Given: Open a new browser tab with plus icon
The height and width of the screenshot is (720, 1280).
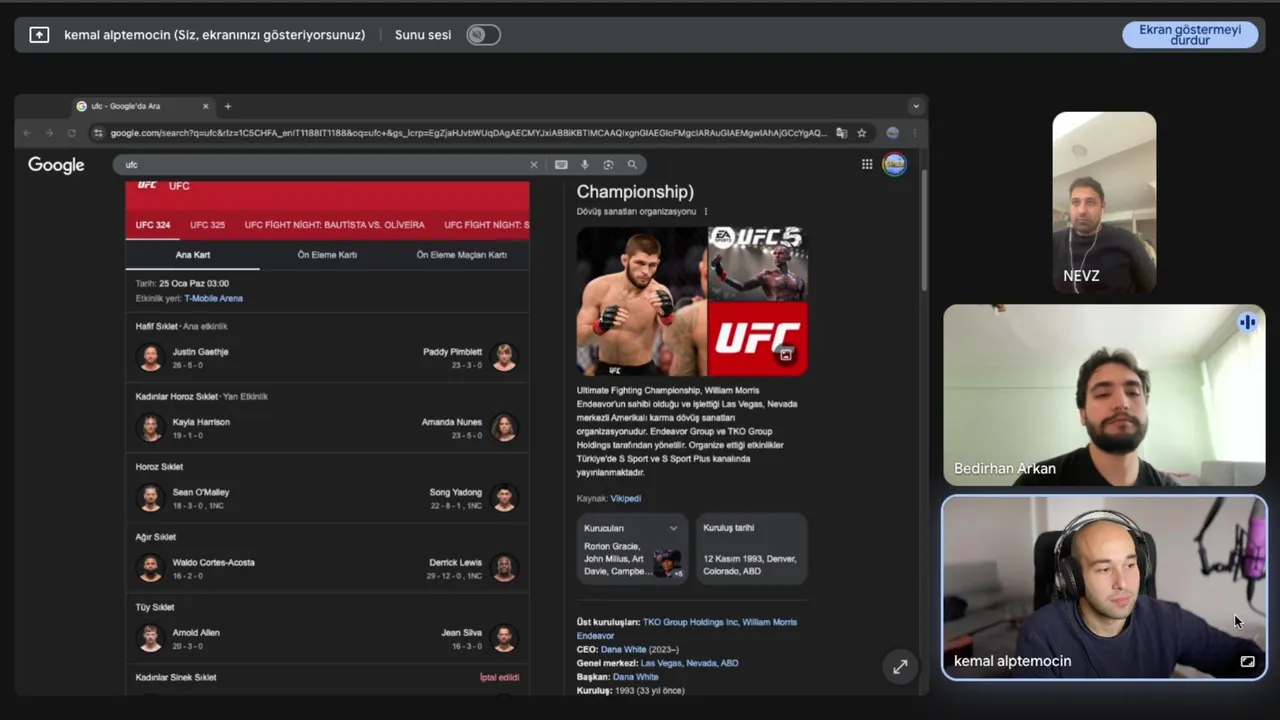Looking at the screenshot, I should coord(228,106).
